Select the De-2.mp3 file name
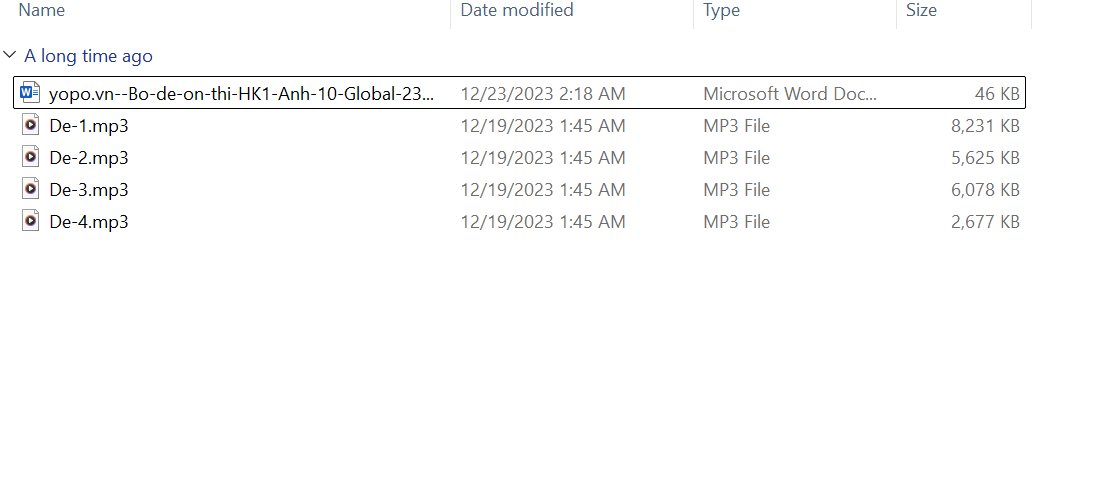Image resolution: width=1113 pixels, height=478 pixels. point(89,158)
